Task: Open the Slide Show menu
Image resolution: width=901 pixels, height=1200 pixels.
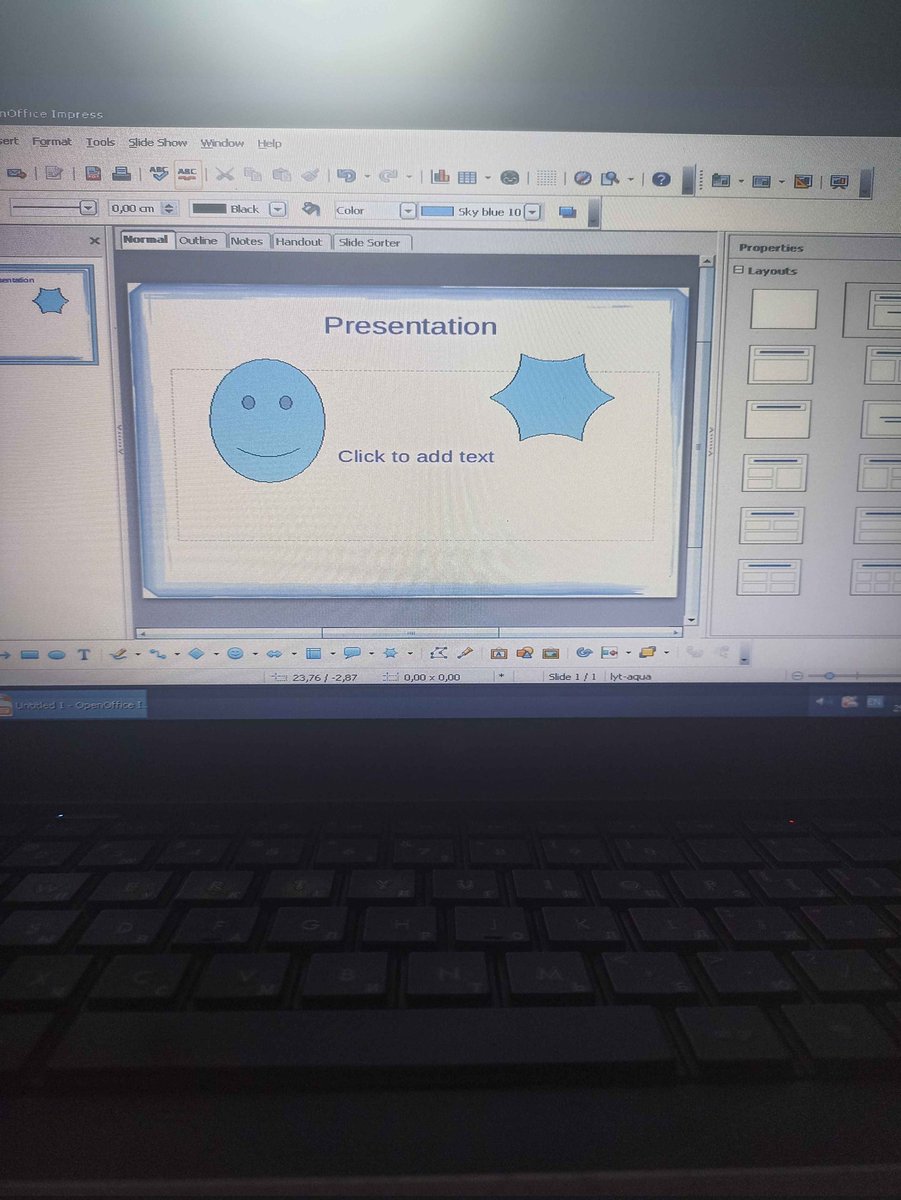Action: click(x=157, y=142)
